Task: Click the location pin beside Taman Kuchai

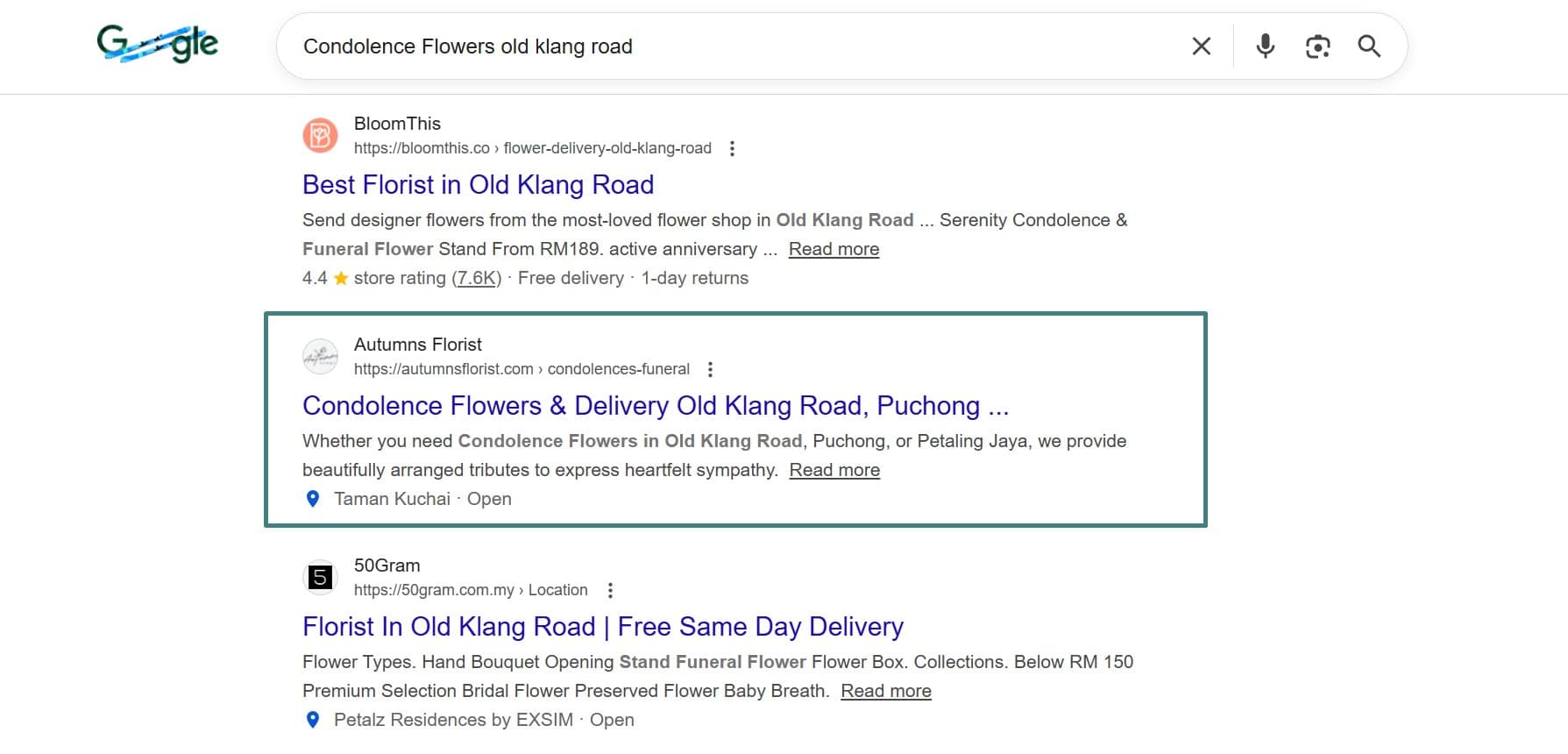Action: click(x=313, y=499)
